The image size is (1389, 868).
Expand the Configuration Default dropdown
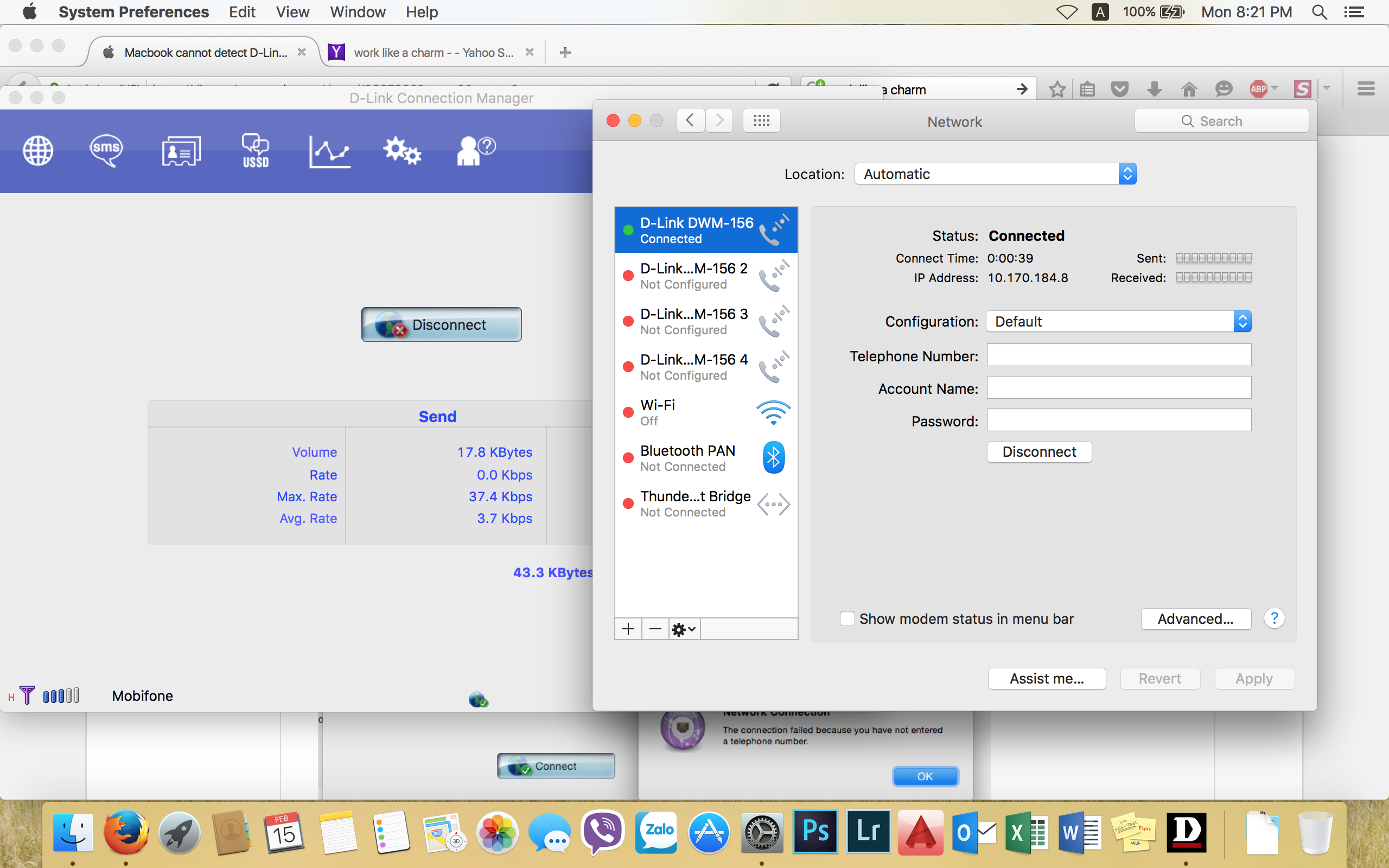click(1118, 322)
